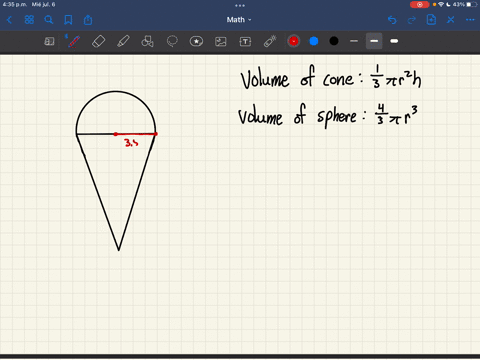Select the Lasso tool
This screenshot has width=480, height=360.
click(172, 41)
